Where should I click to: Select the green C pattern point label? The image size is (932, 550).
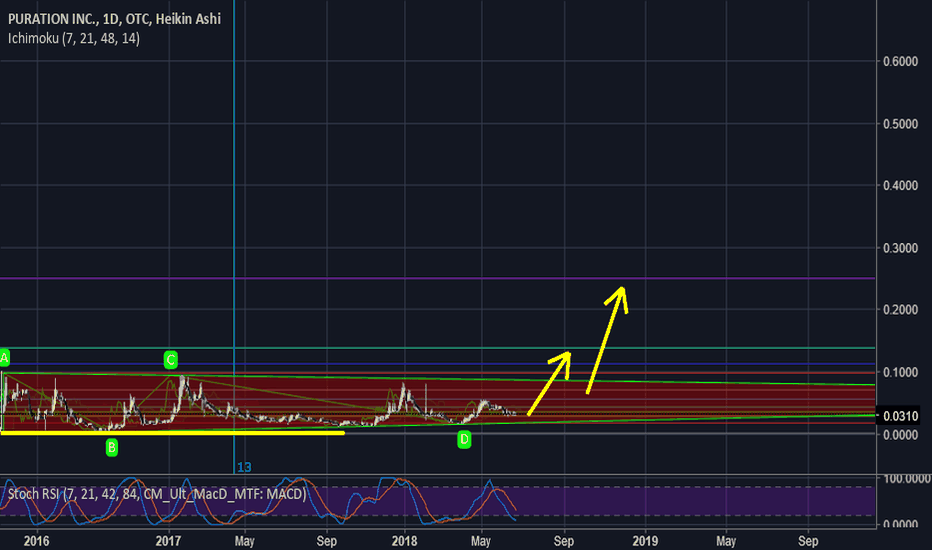coord(171,360)
